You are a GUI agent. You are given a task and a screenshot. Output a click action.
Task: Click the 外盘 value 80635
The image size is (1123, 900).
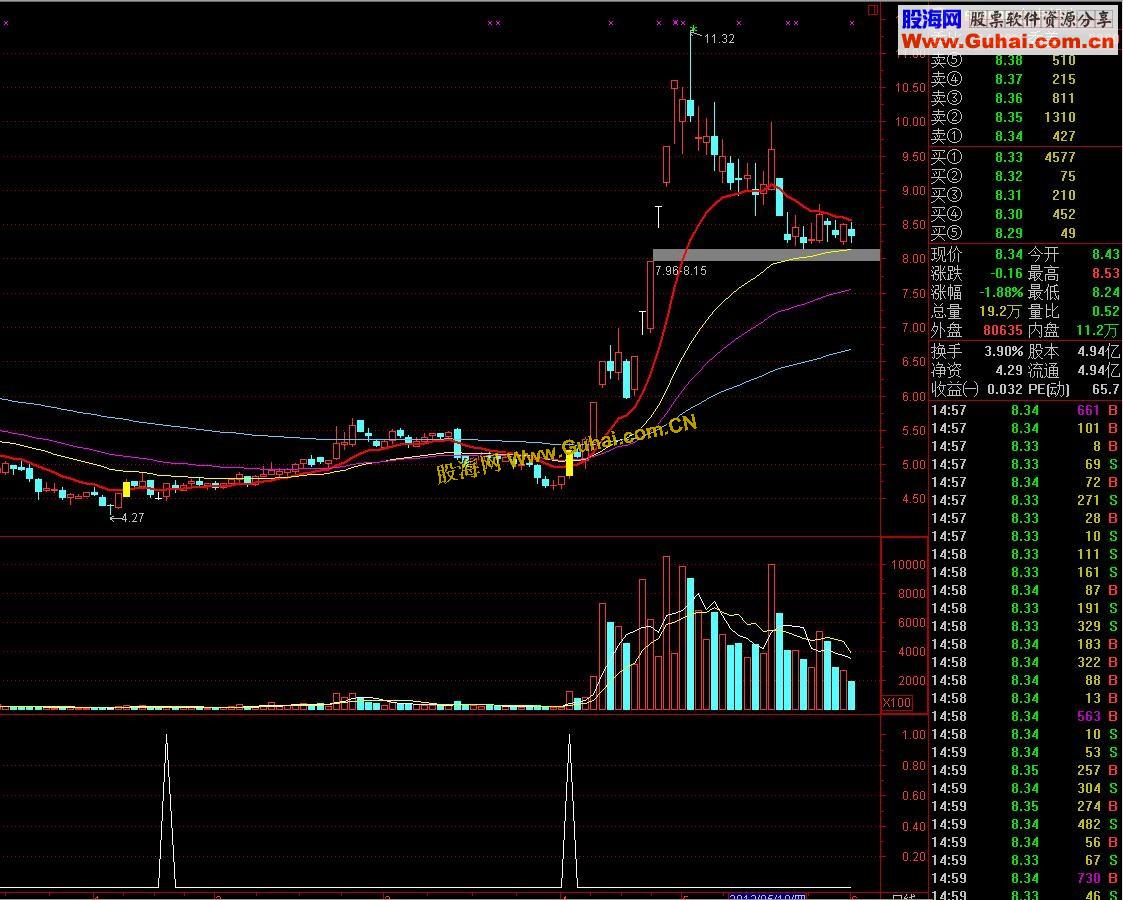[x=1003, y=330]
